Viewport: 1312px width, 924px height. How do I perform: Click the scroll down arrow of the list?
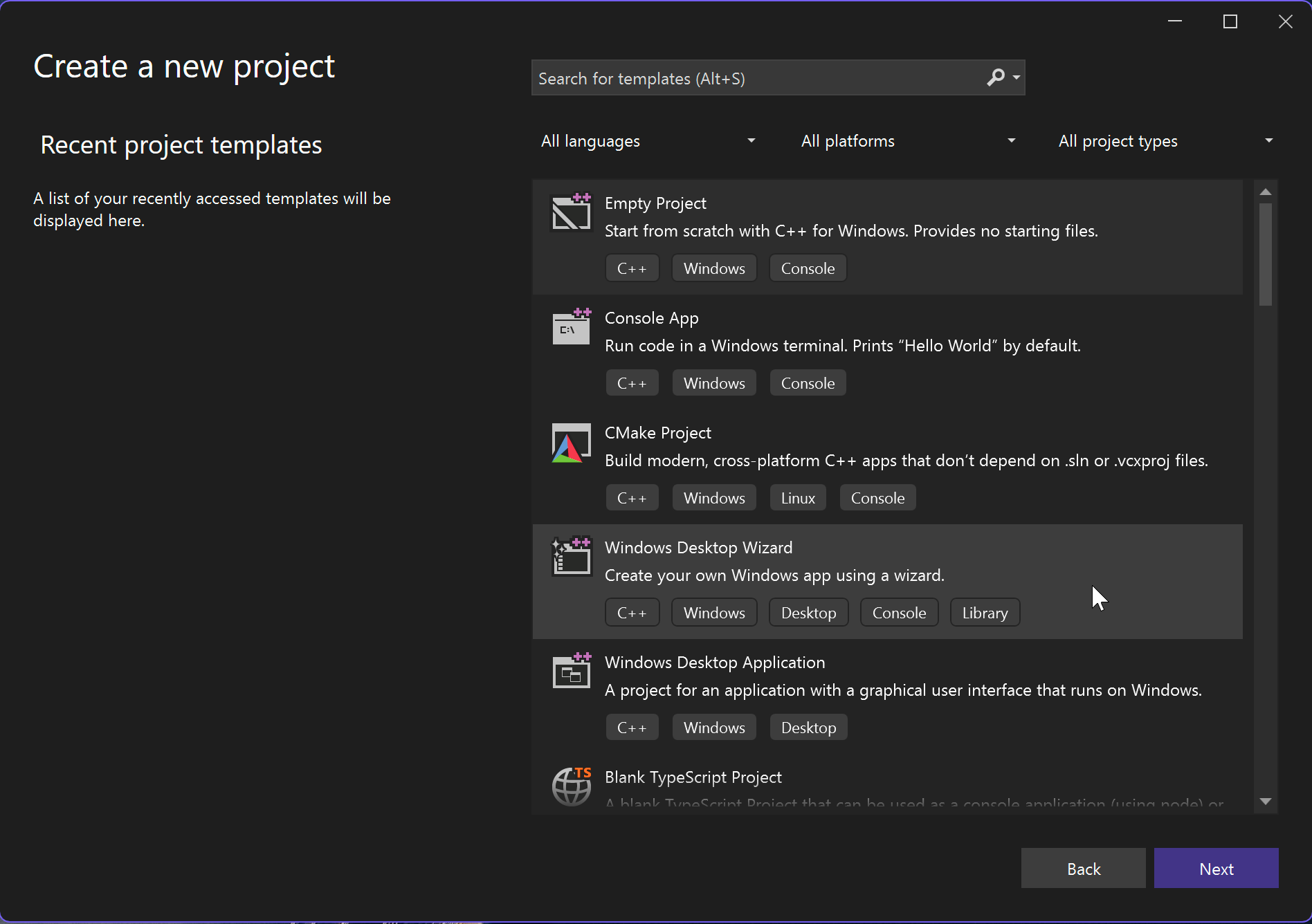1266,802
